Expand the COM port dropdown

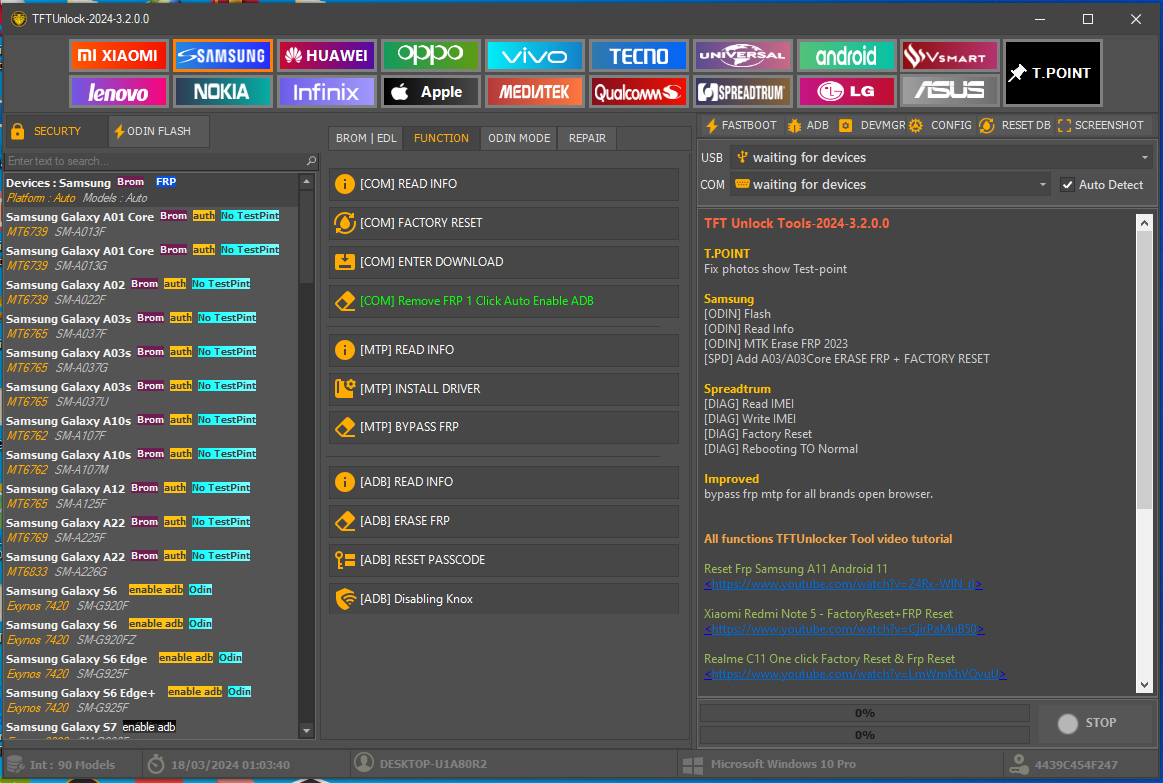pos(1043,185)
